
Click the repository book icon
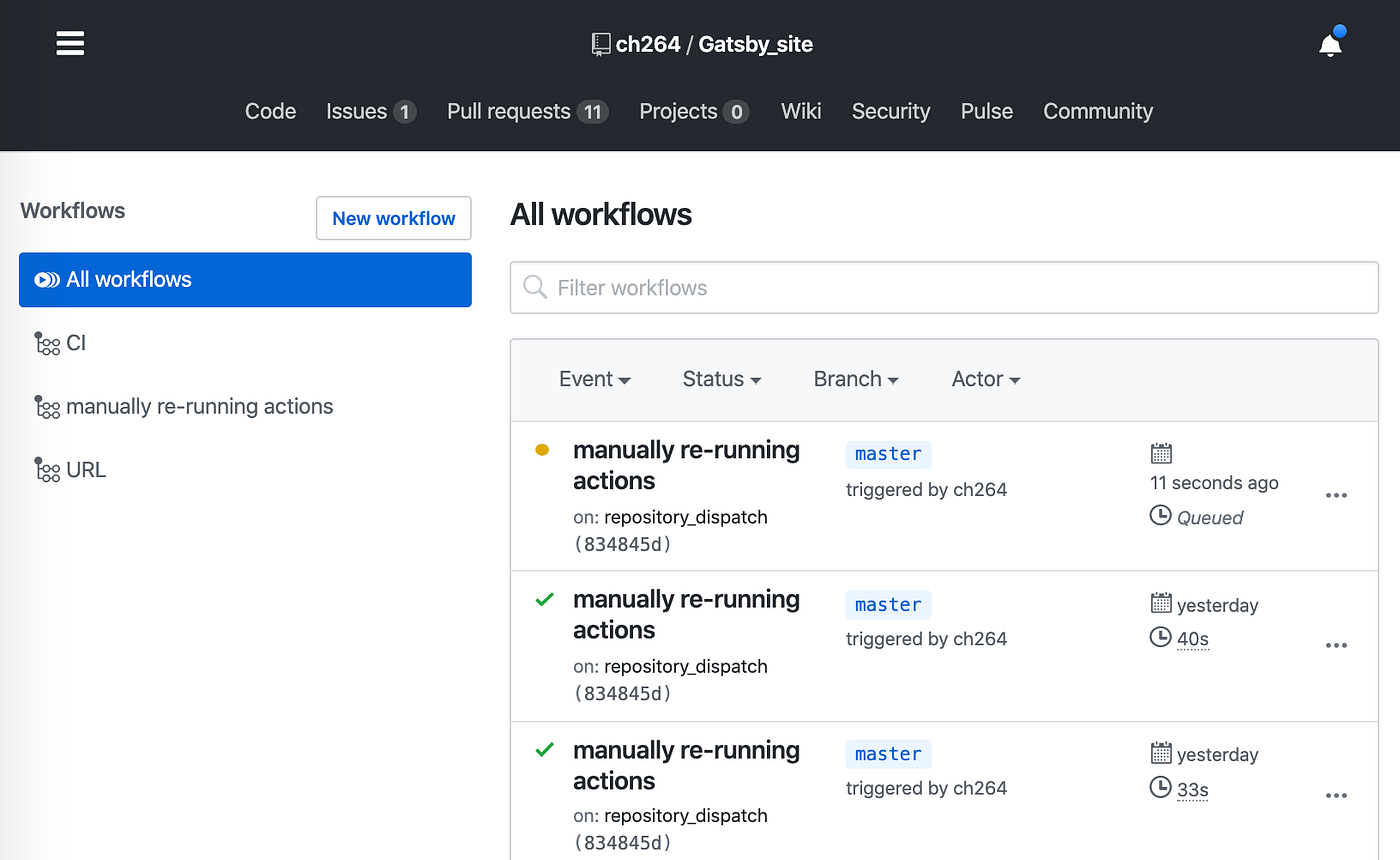600,44
